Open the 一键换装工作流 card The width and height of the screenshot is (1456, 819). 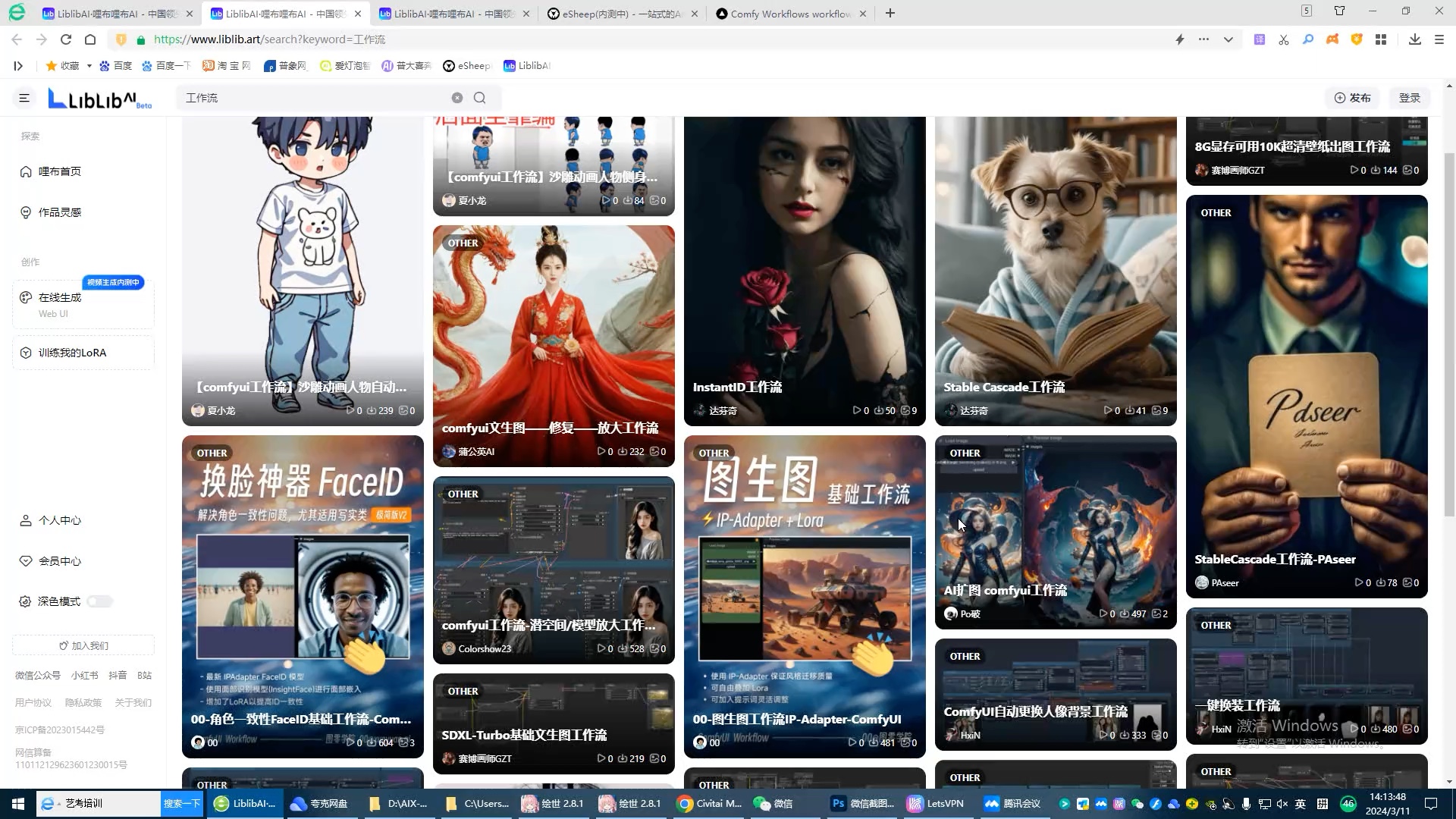pos(1307,676)
